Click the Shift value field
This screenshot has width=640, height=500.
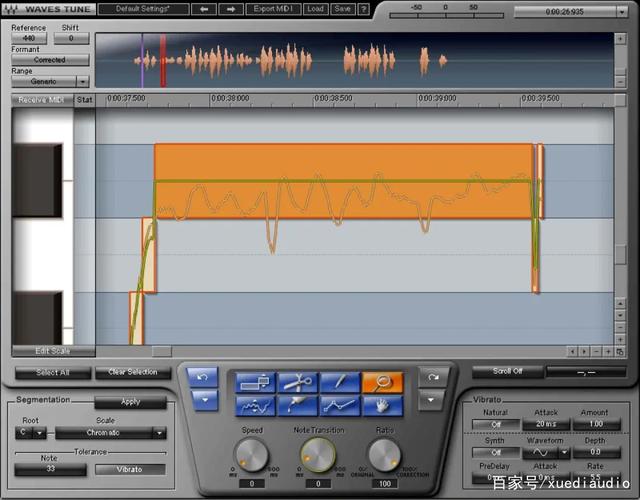pyautogui.click(x=71, y=38)
